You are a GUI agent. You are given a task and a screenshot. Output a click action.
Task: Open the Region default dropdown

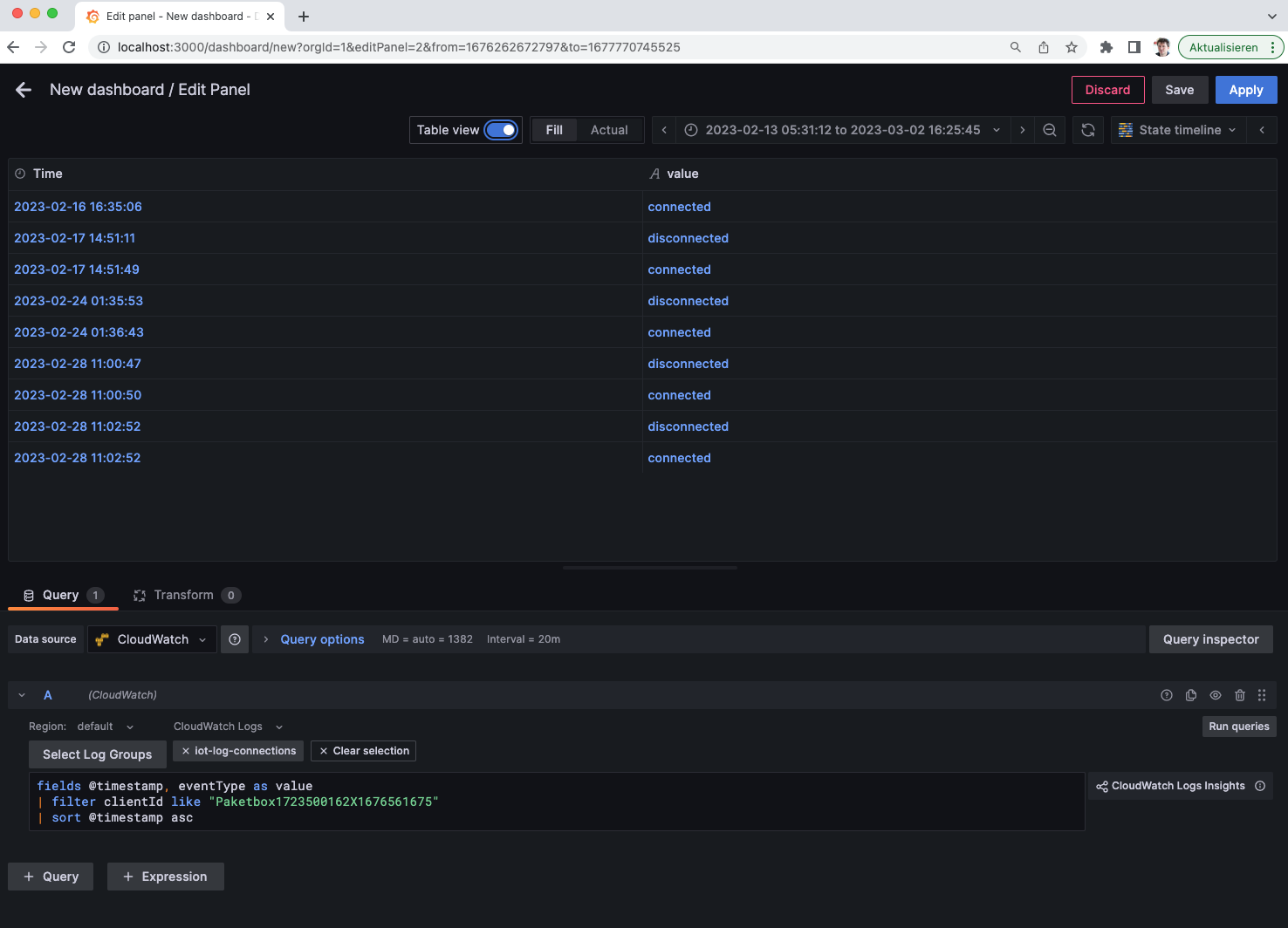tap(106, 726)
